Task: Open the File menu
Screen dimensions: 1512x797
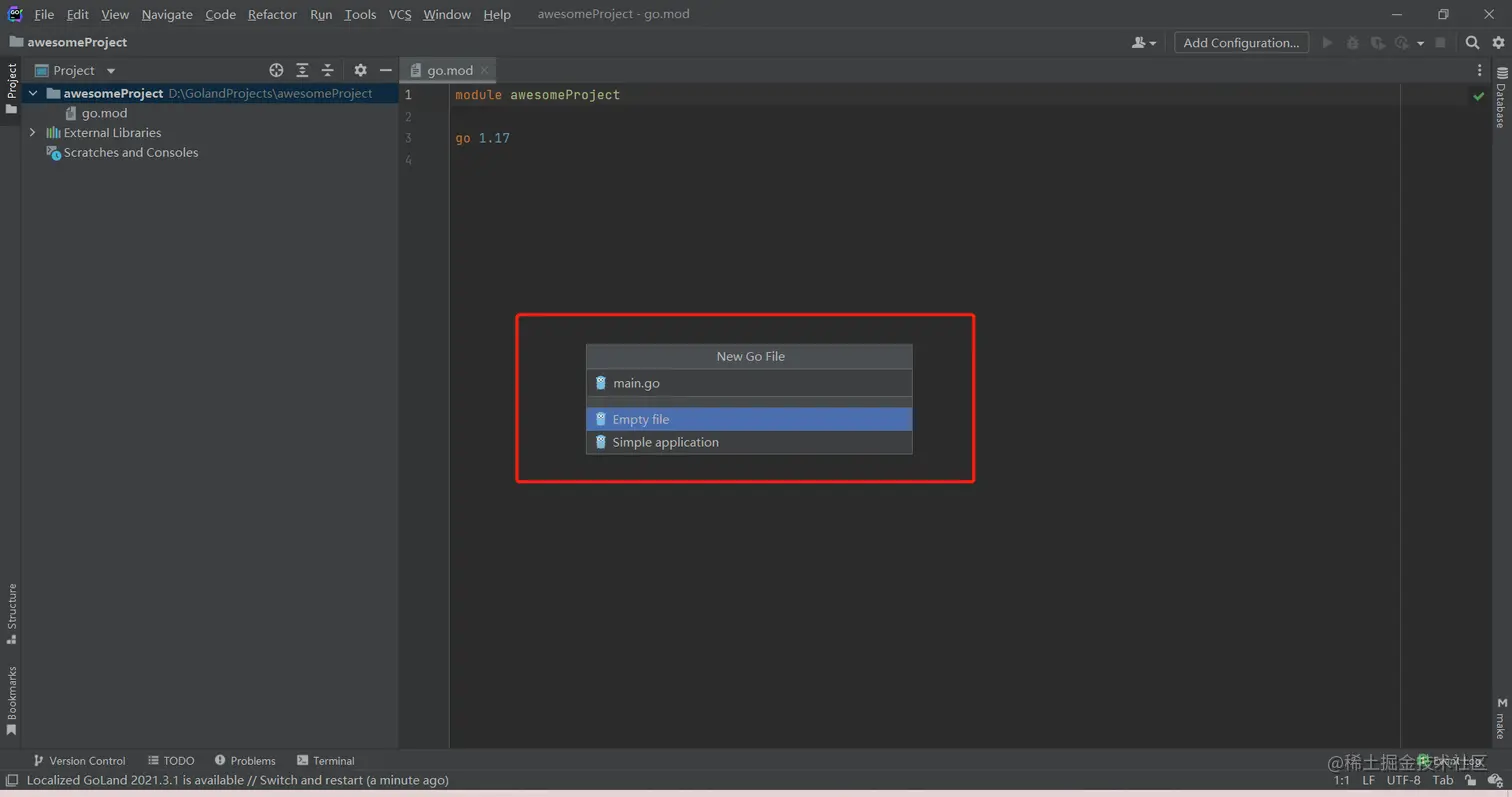Action: tap(44, 14)
